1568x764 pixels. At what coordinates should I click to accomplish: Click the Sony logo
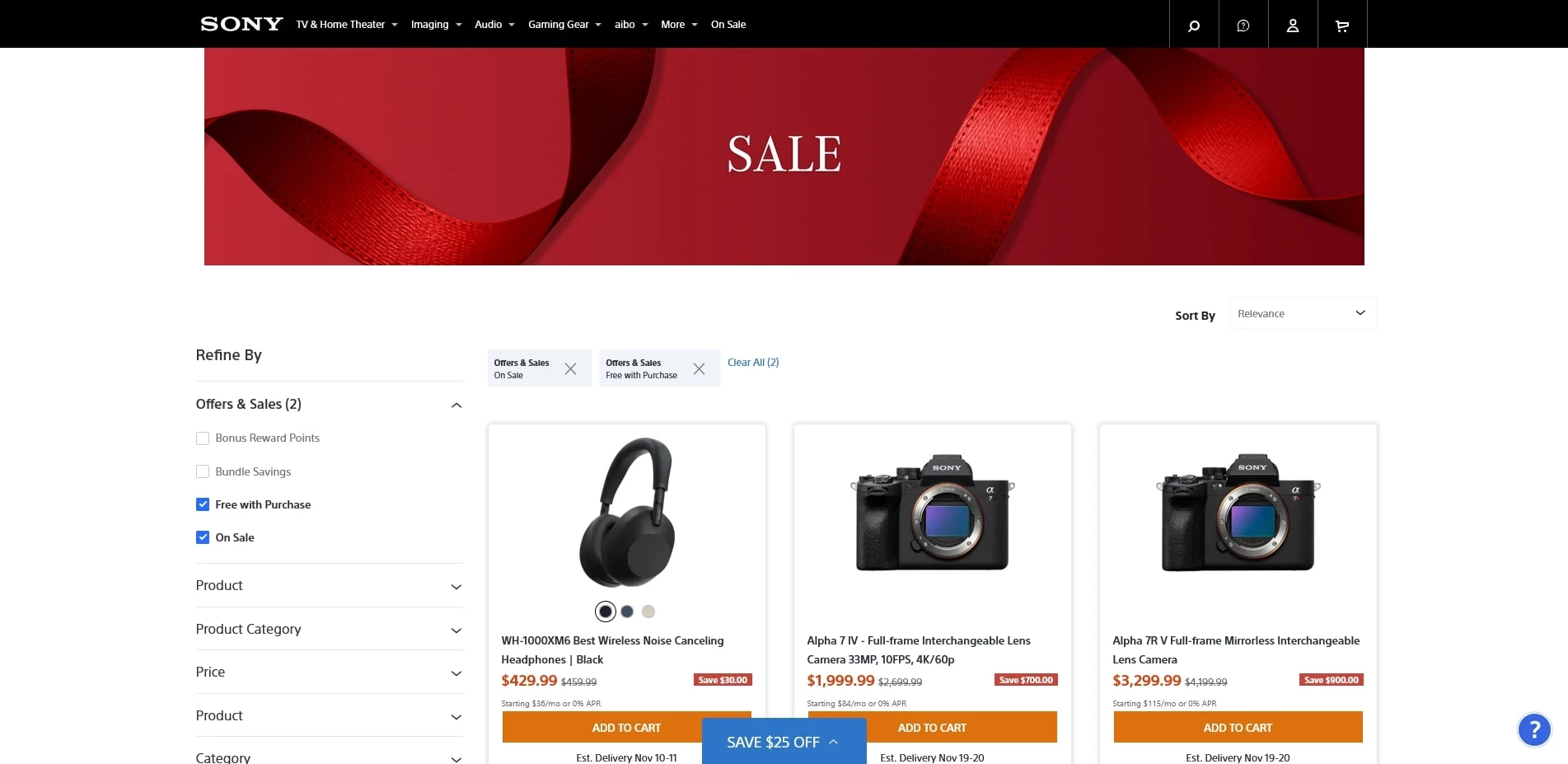241,24
